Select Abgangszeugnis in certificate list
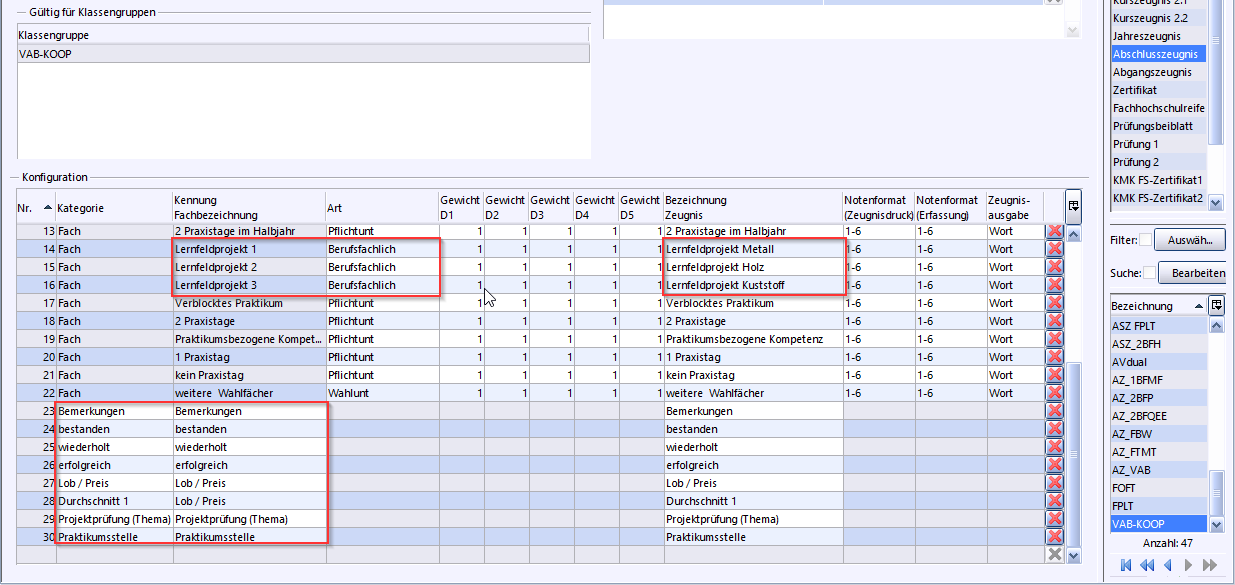Screen dimensions: 1235x585 point(1152,72)
